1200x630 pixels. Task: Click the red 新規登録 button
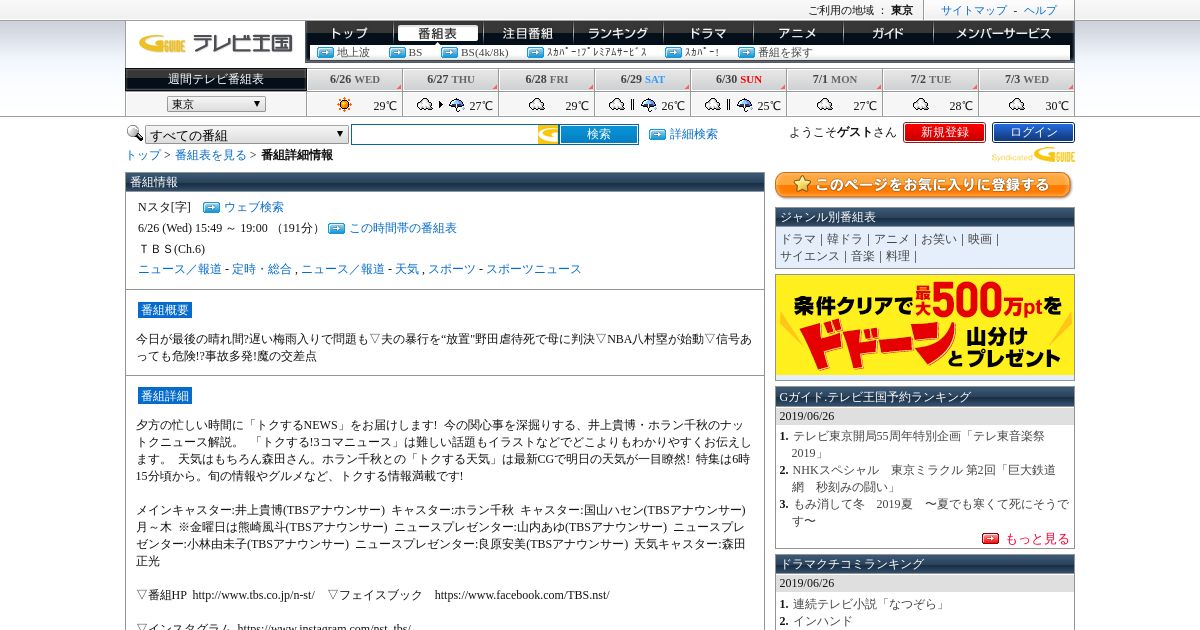pos(944,132)
